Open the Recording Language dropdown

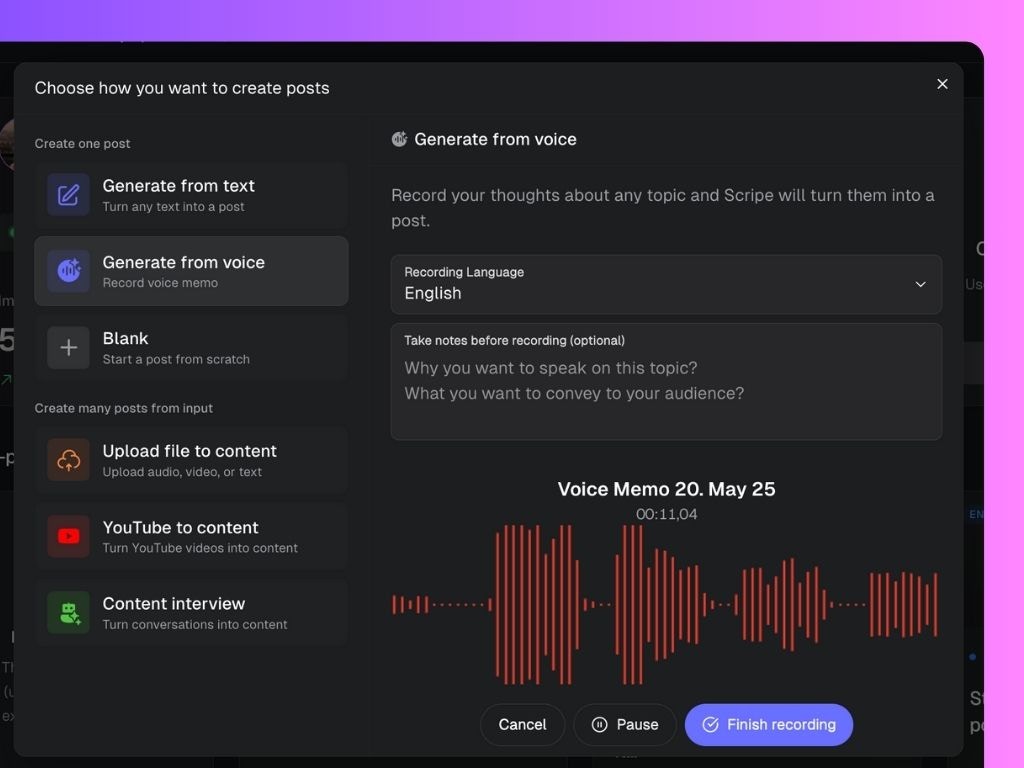coord(666,284)
